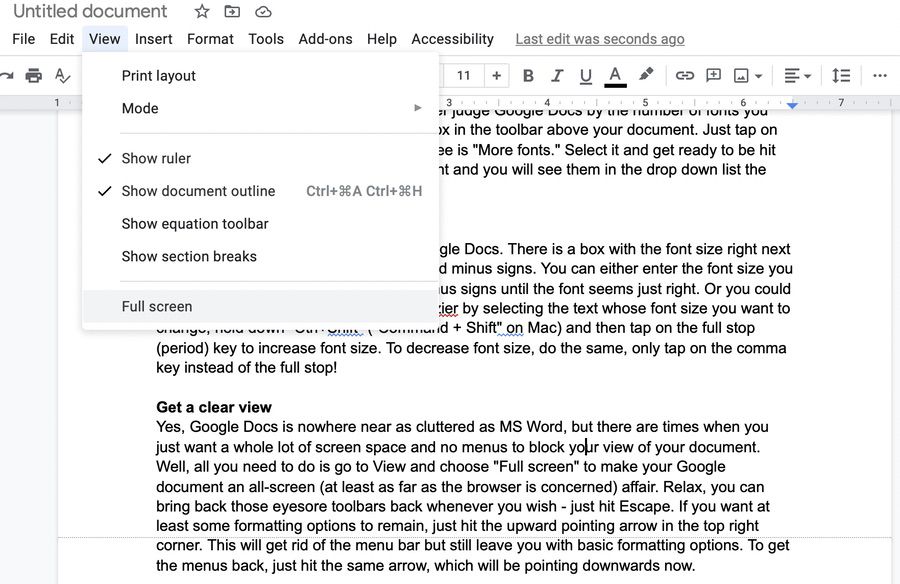Open the Tools menu
Screen dimensions: 900x584
266,39
